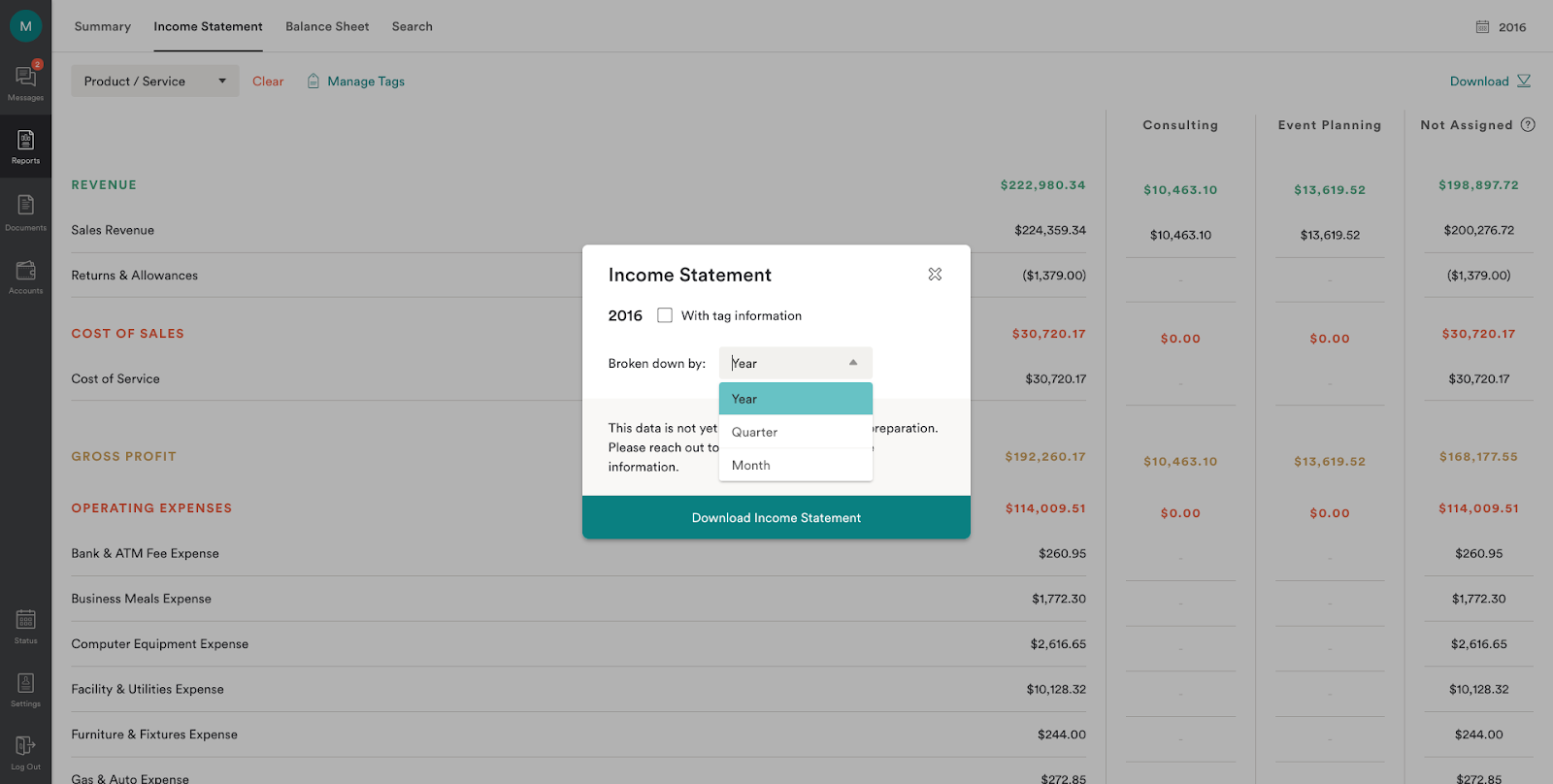Switch to the Balance Sheet tab
Viewport: 1553px width, 784px height.
pos(327,26)
